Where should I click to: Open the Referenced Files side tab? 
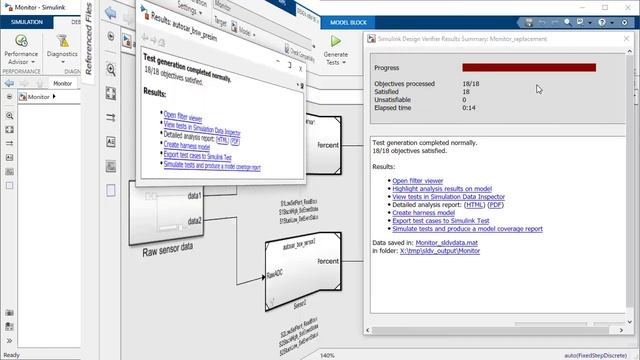[x=89, y=40]
